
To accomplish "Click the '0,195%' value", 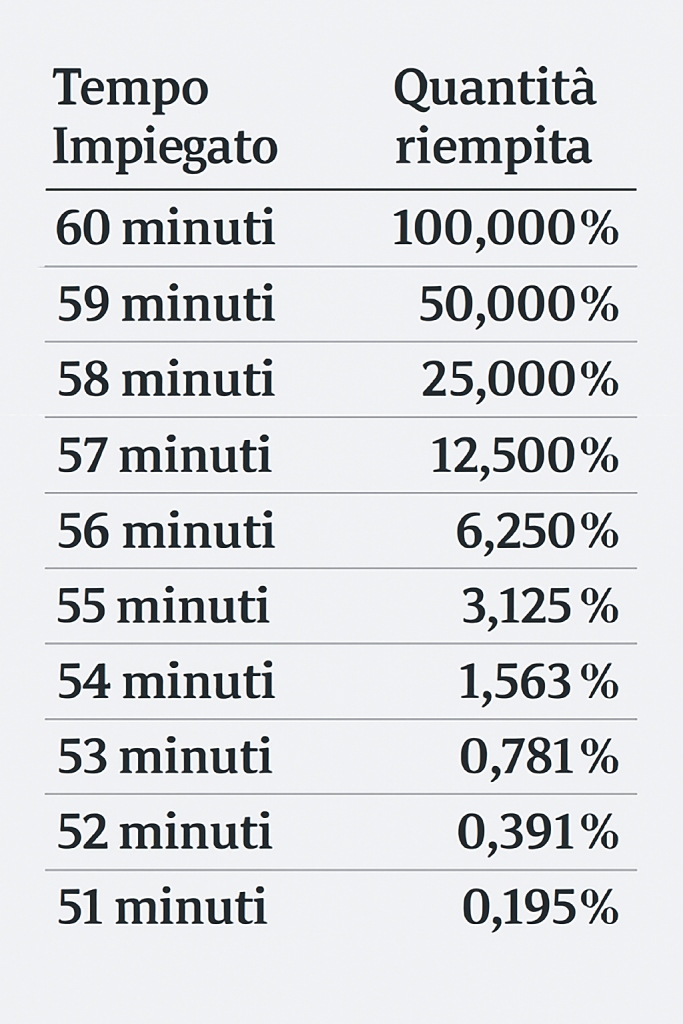I will (x=540, y=909).
